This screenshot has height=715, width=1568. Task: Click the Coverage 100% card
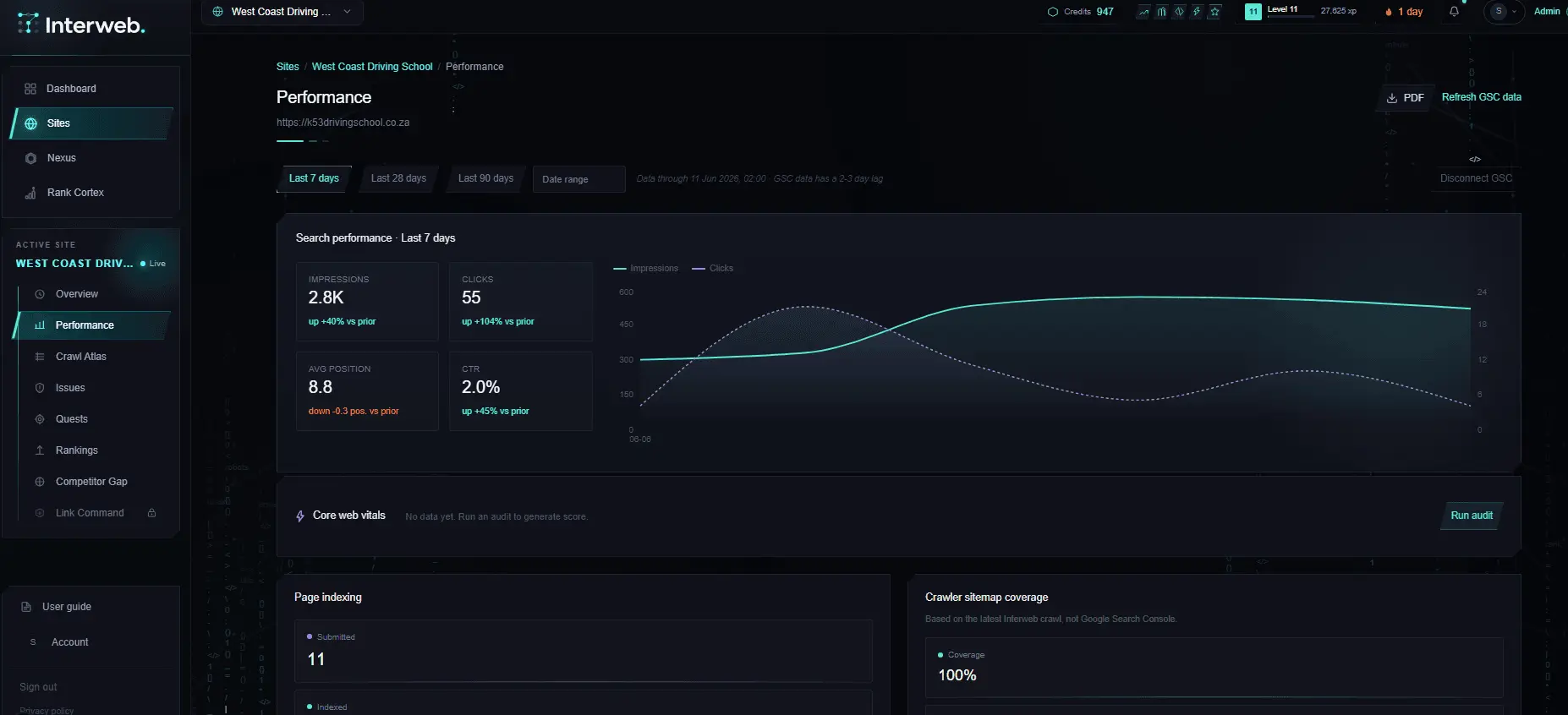point(1214,668)
